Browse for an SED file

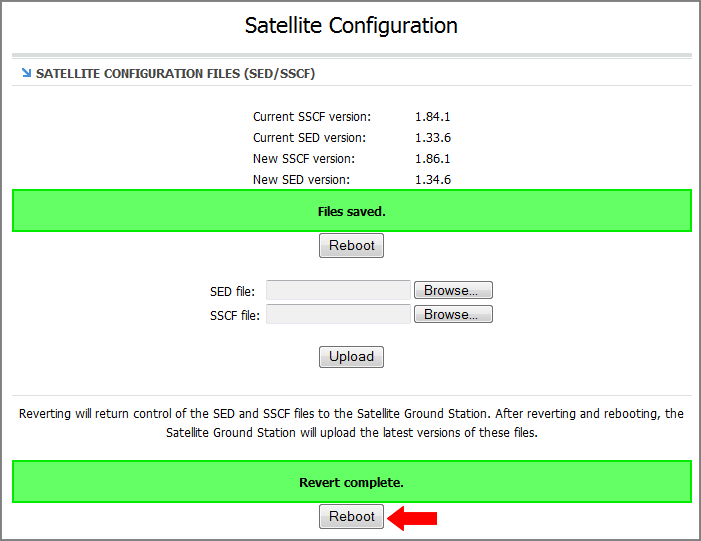[453, 290]
